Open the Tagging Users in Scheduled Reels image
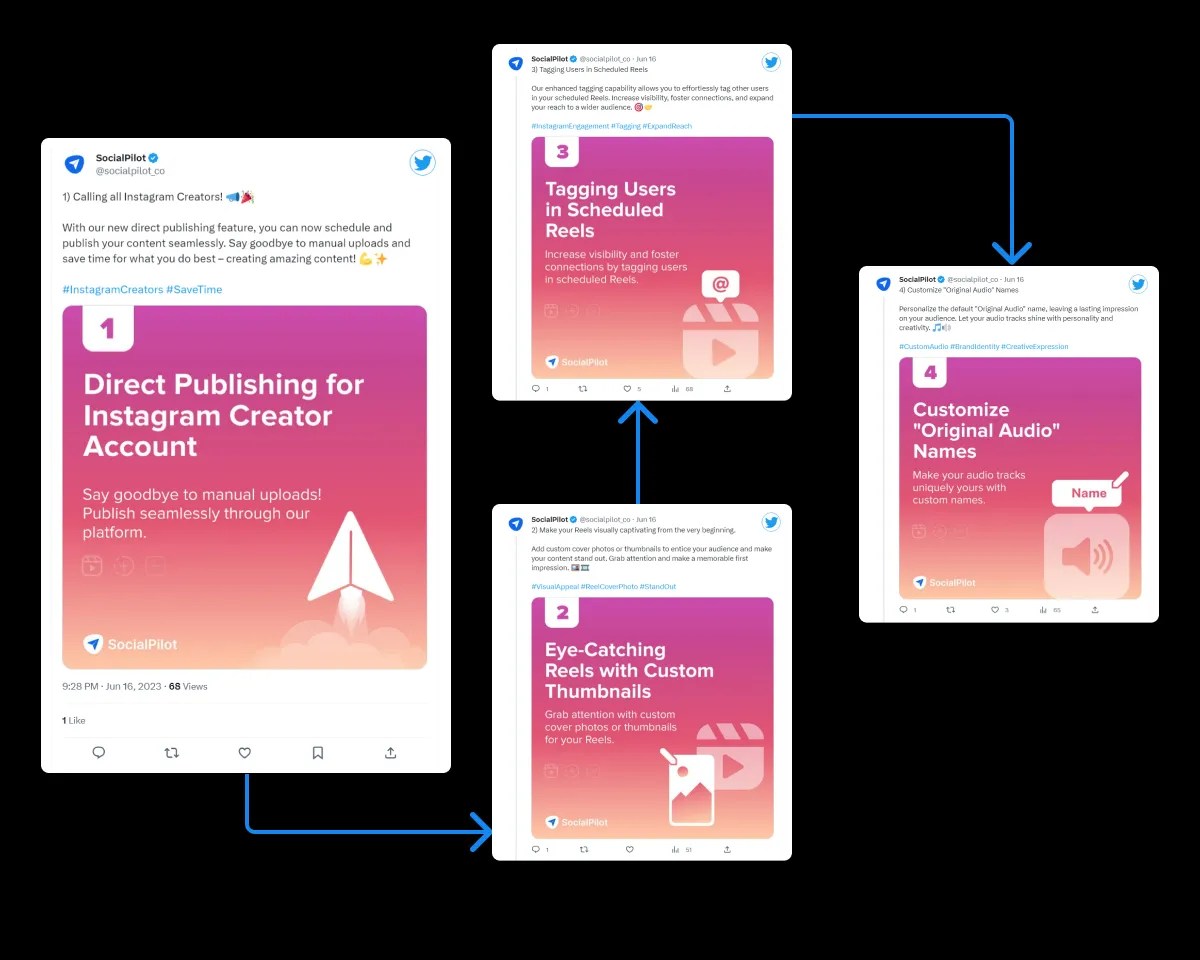Screen dimensions: 1200x960 [653, 258]
